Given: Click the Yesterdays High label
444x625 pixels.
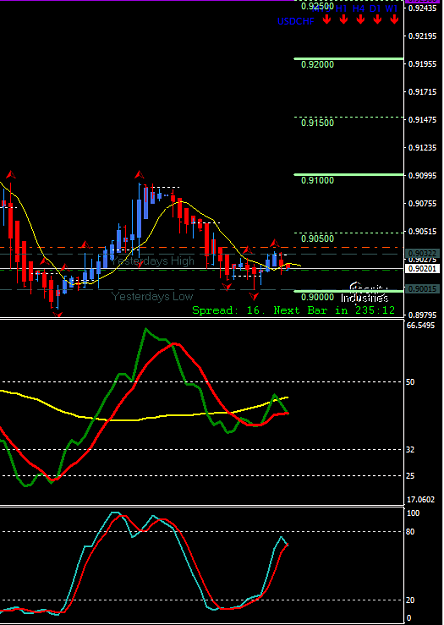Looking at the screenshot, I should click(x=153, y=261).
